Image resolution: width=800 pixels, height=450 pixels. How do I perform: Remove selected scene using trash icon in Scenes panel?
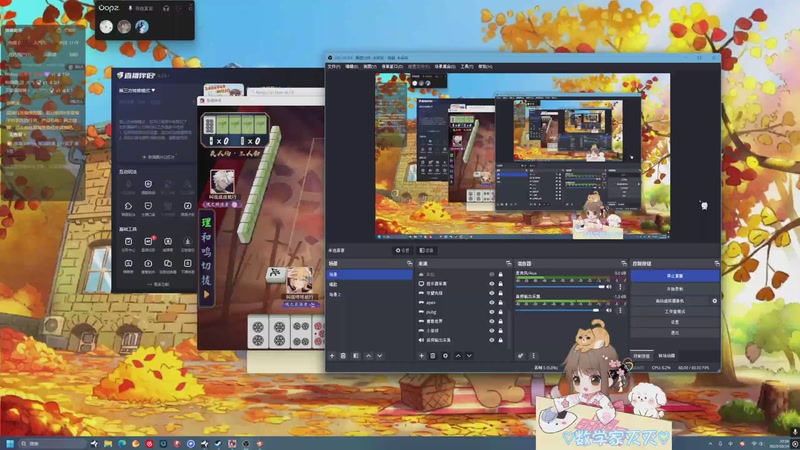343,356
